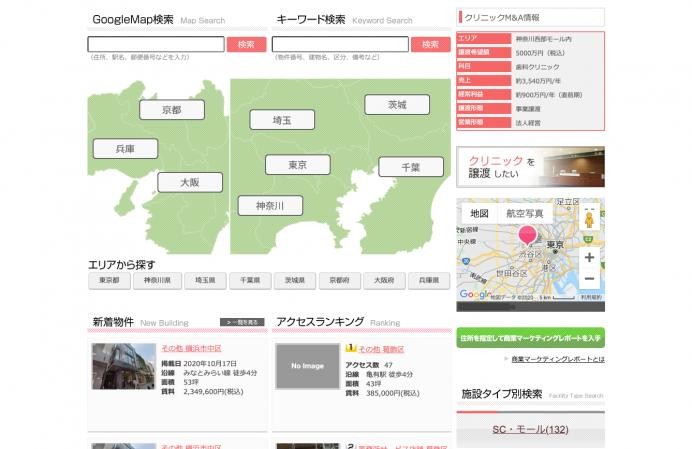Click the 大阪府 area button
Image resolution: width=692 pixels, height=449 pixels.
pyautogui.click(x=384, y=280)
